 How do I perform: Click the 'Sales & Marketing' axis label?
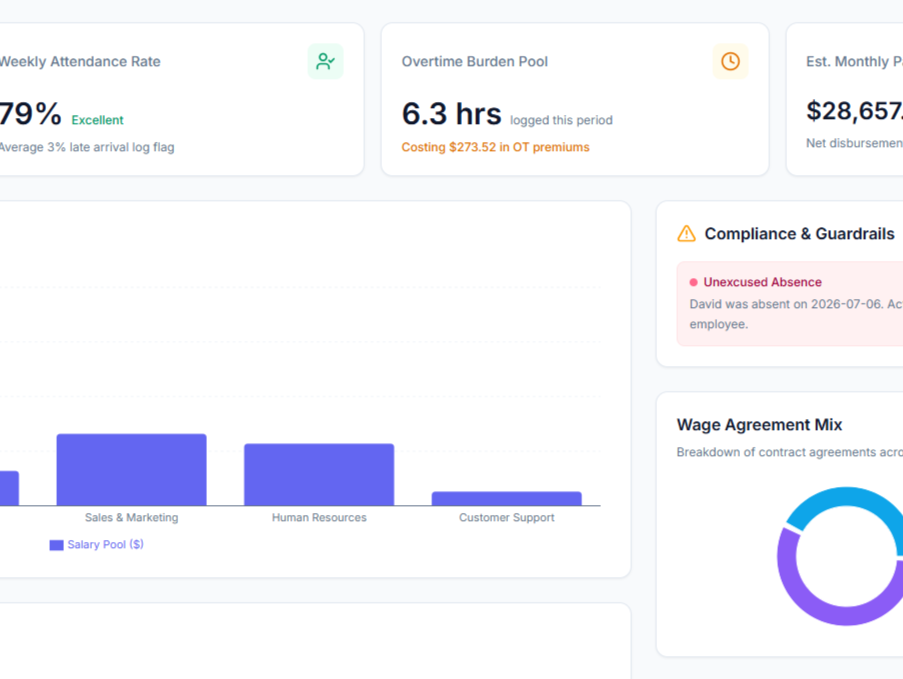pos(131,517)
